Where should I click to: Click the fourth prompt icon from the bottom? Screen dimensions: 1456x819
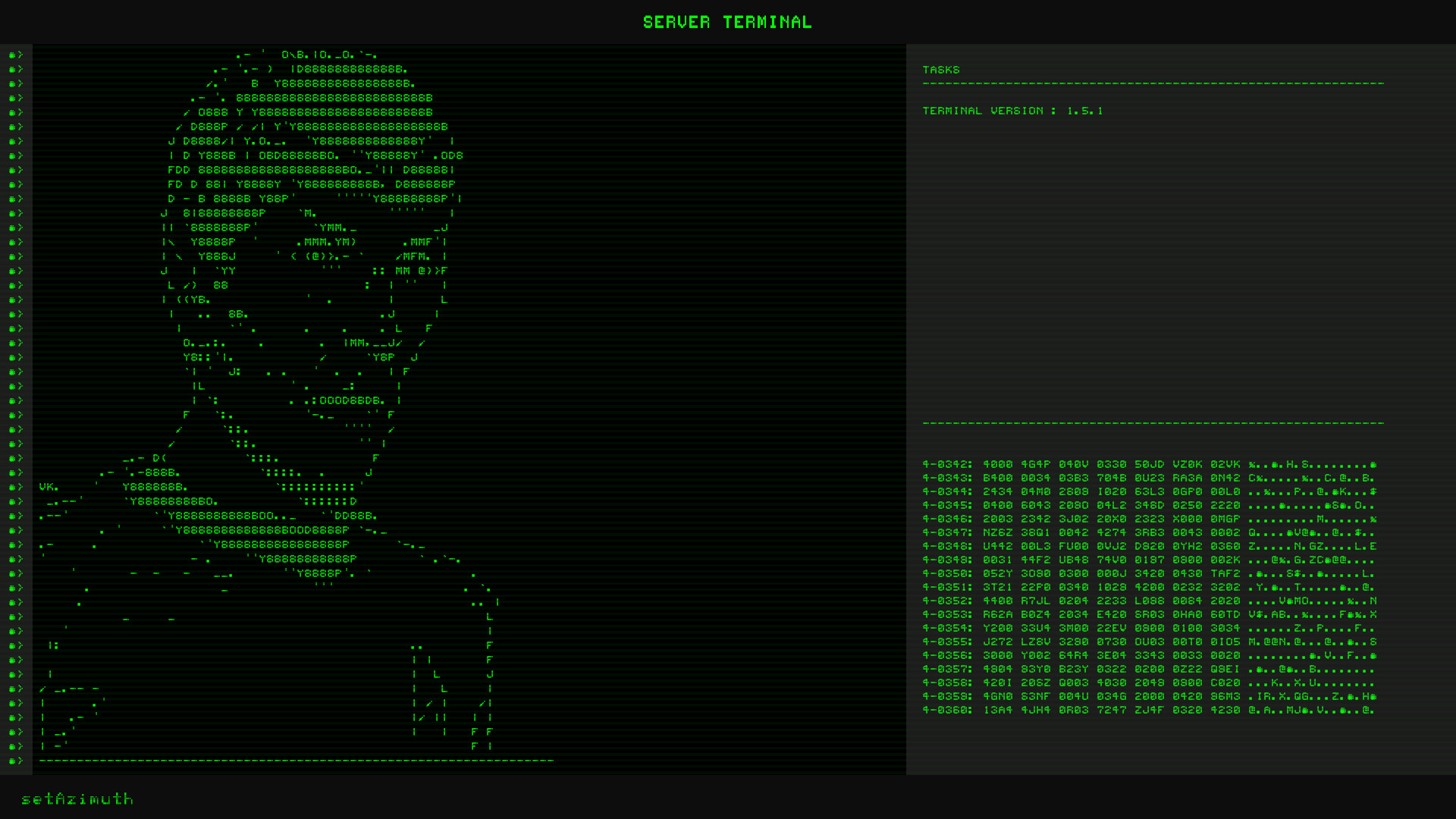pyautogui.click(x=16, y=717)
